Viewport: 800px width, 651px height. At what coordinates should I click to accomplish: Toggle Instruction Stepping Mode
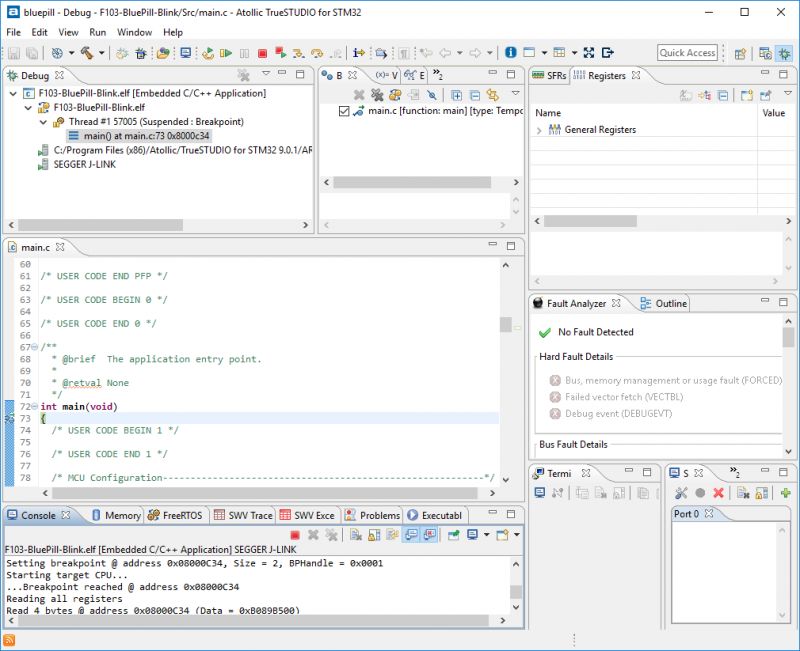coord(359,53)
